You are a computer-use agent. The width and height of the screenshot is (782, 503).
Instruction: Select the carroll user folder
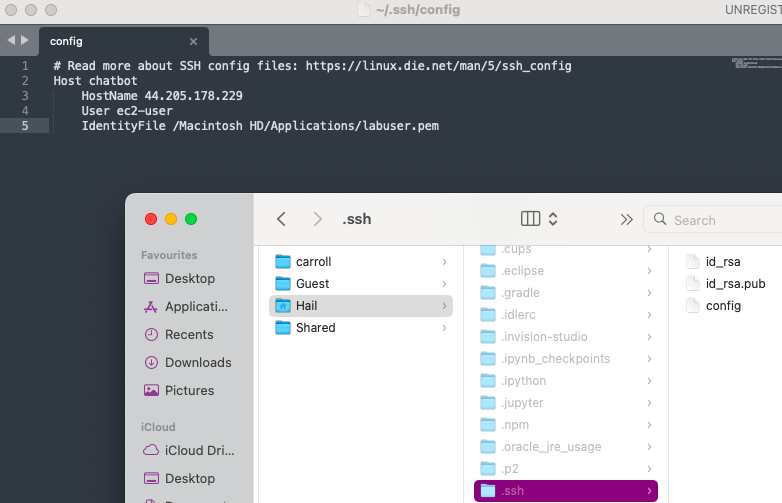(313, 262)
